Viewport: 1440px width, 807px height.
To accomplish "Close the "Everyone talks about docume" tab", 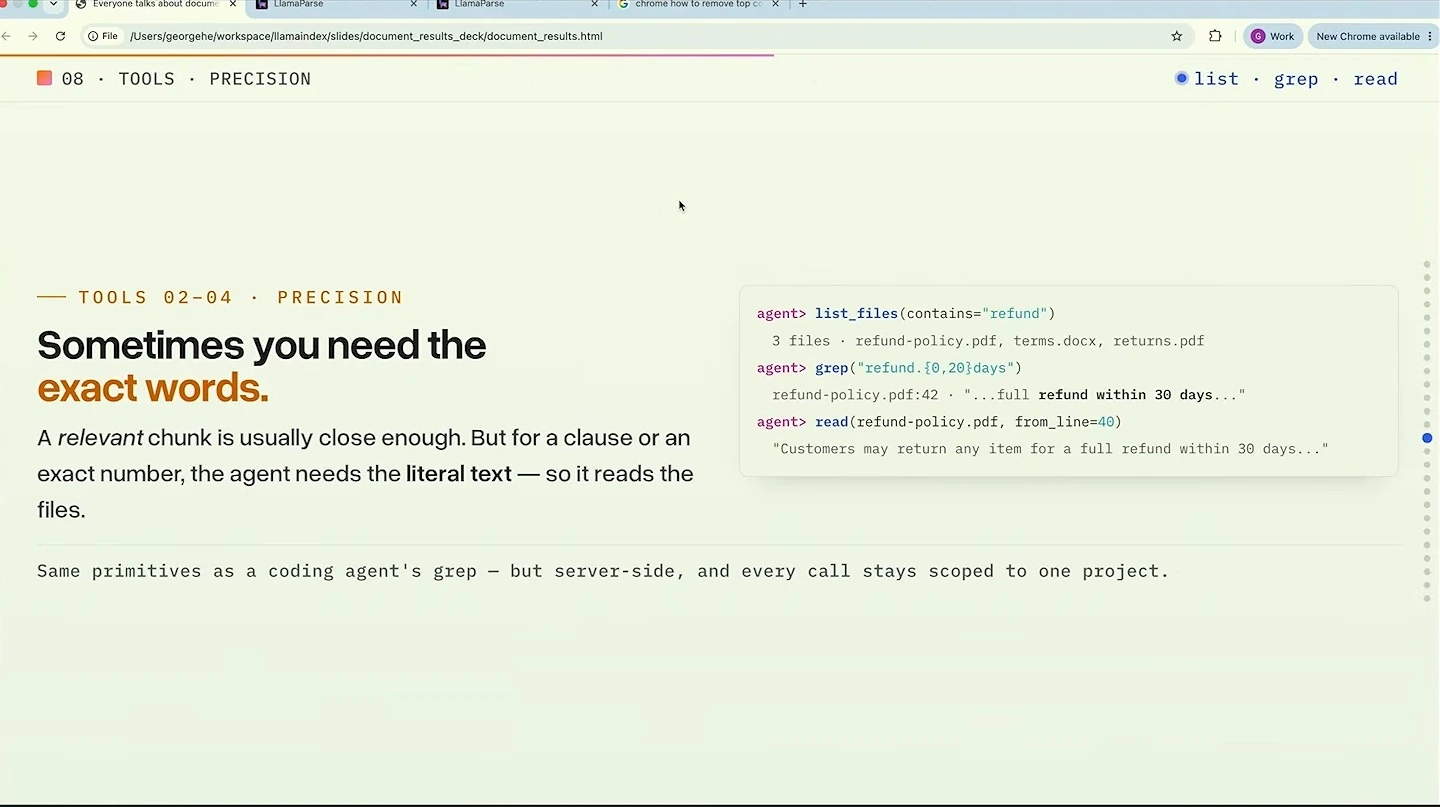I will 233,5.
